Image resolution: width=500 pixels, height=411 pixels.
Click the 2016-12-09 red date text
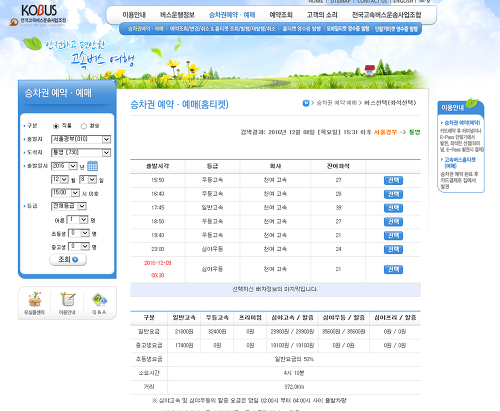pyautogui.click(x=158, y=263)
